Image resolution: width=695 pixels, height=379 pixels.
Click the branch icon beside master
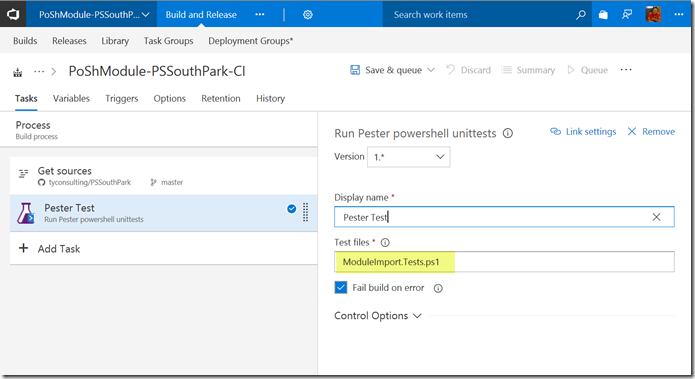pyautogui.click(x=153, y=183)
